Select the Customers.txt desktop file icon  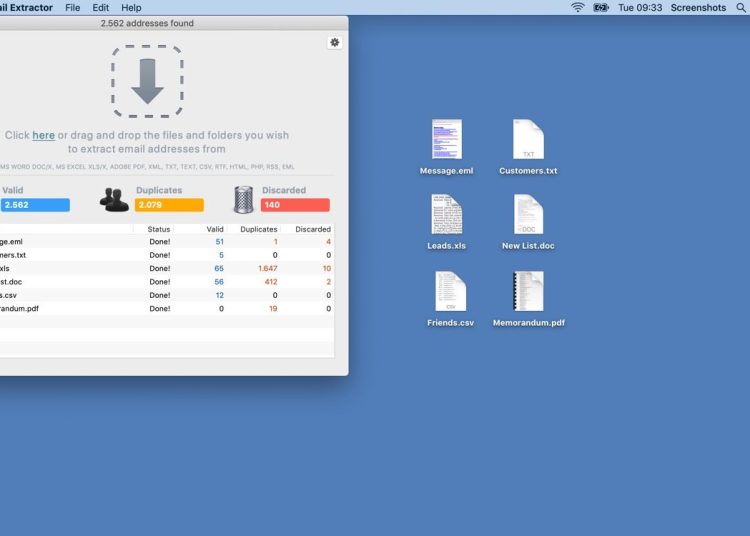(528, 140)
